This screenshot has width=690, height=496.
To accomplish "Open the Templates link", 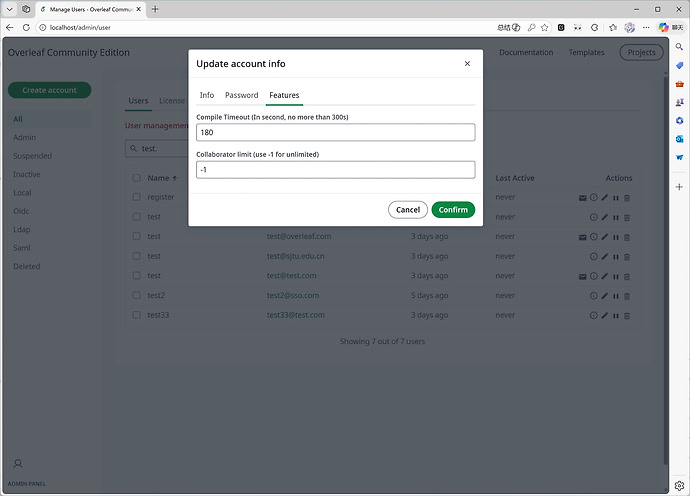I will [x=587, y=52].
